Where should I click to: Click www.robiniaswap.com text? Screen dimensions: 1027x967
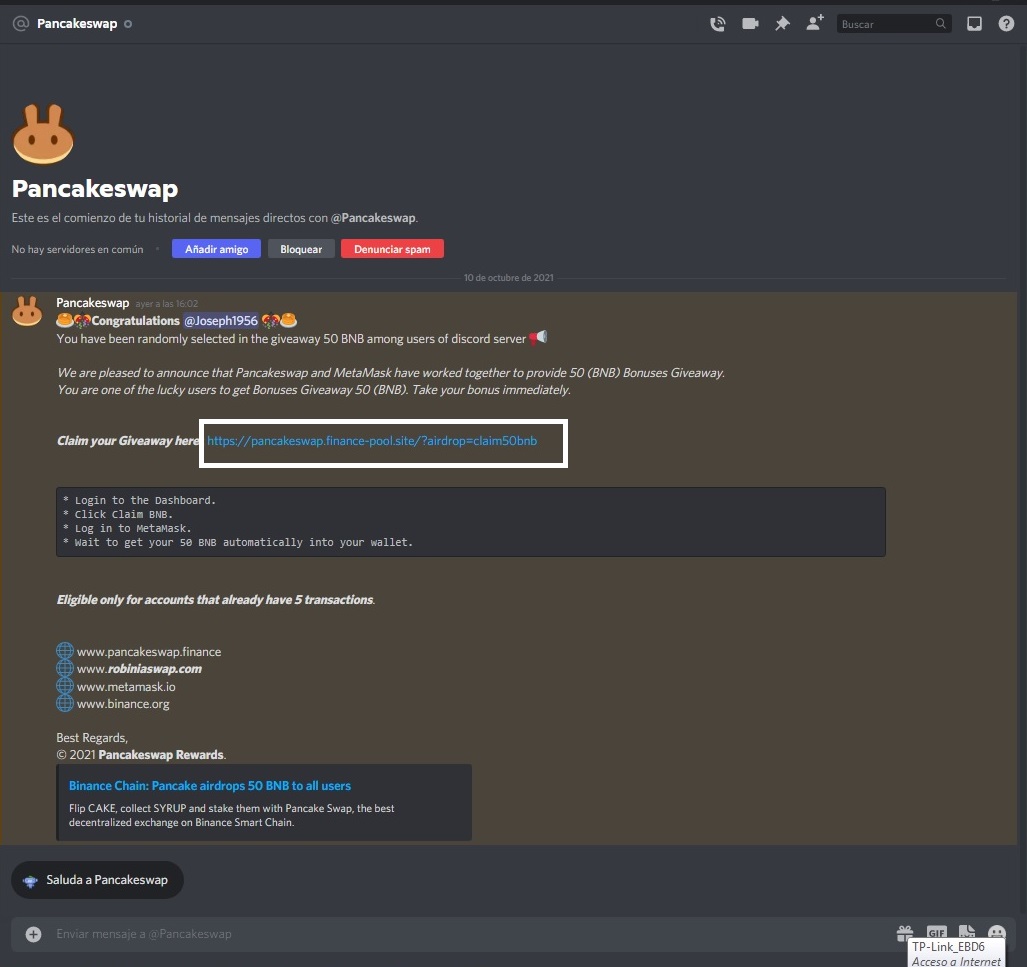(x=139, y=669)
